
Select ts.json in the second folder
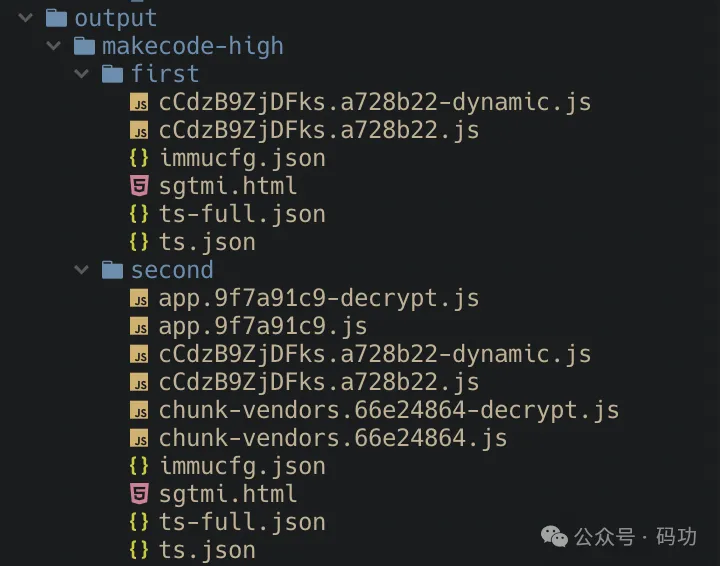pyautogui.click(x=207, y=550)
